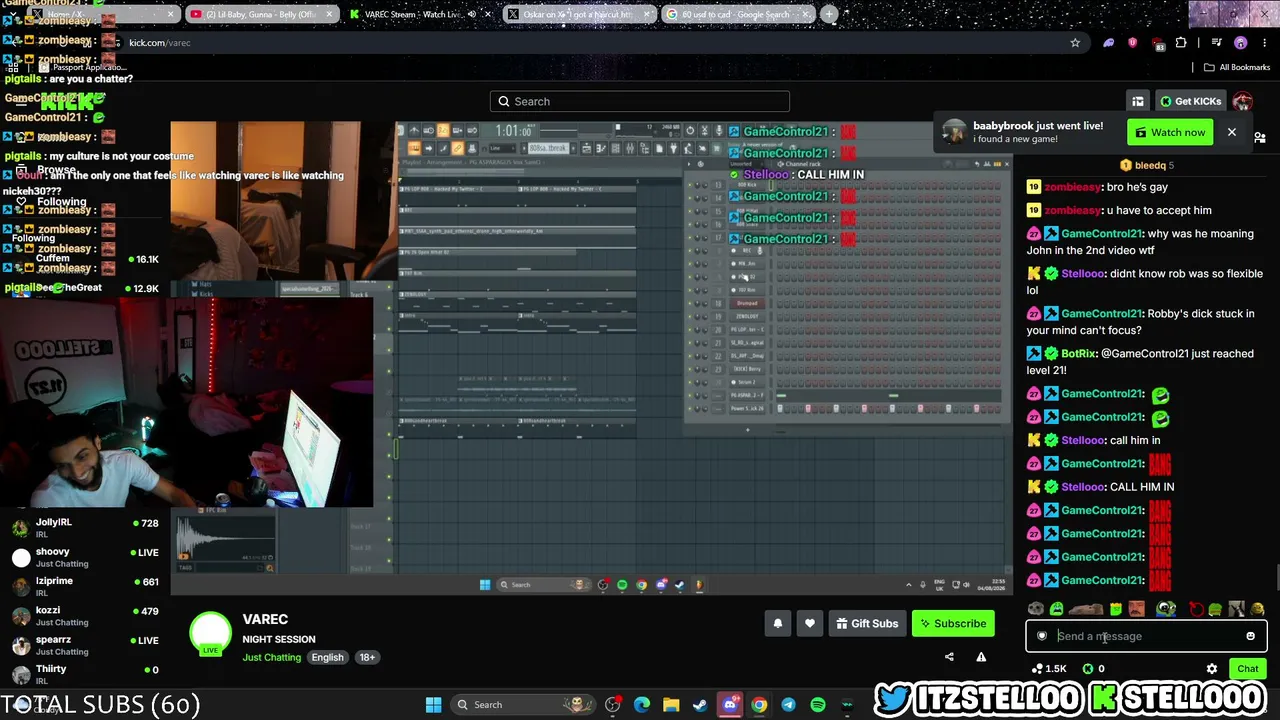Viewport: 1280px width, 720px height.
Task: Open the Windows Start menu
Action: click(433, 705)
